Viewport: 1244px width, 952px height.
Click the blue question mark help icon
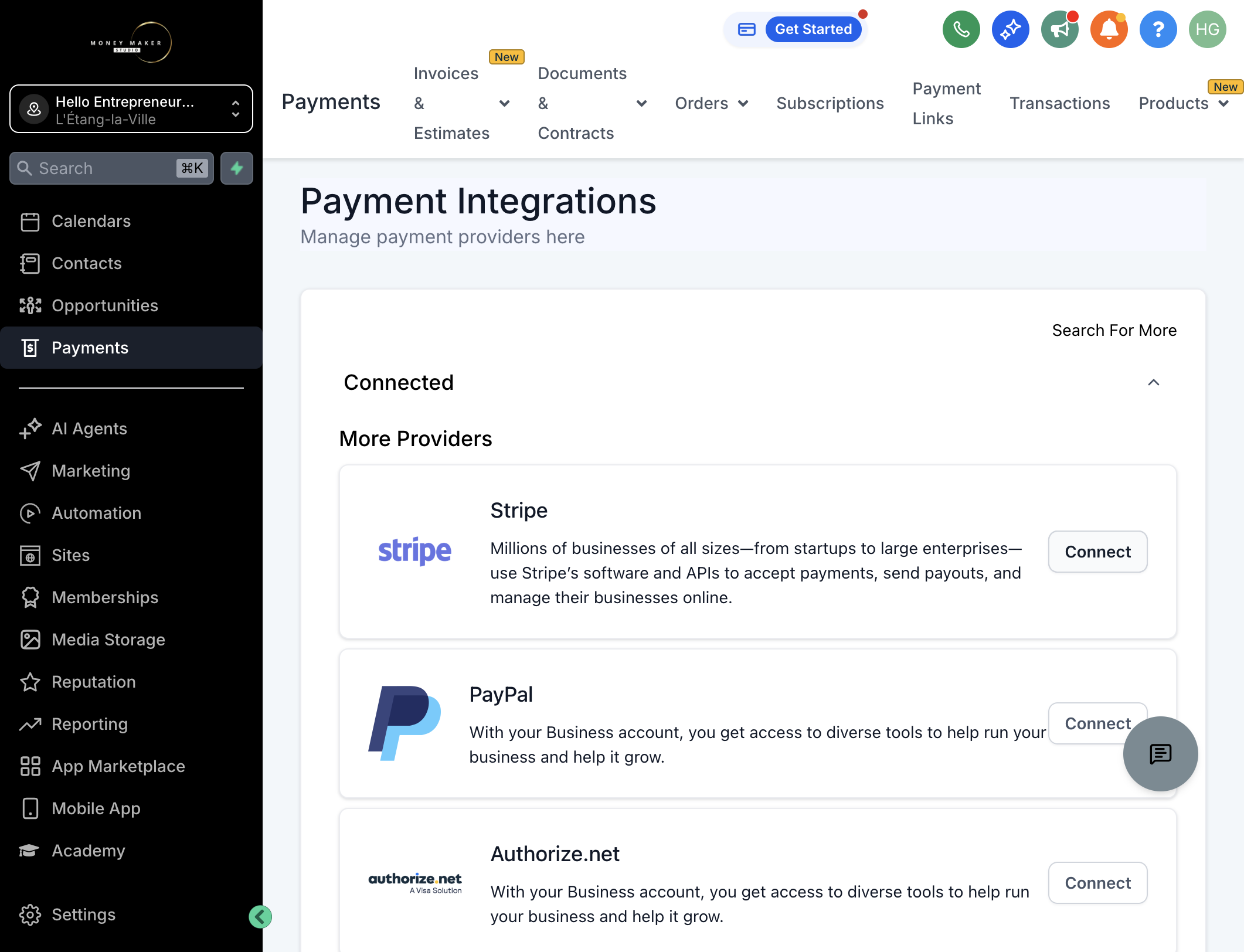(x=1158, y=29)
